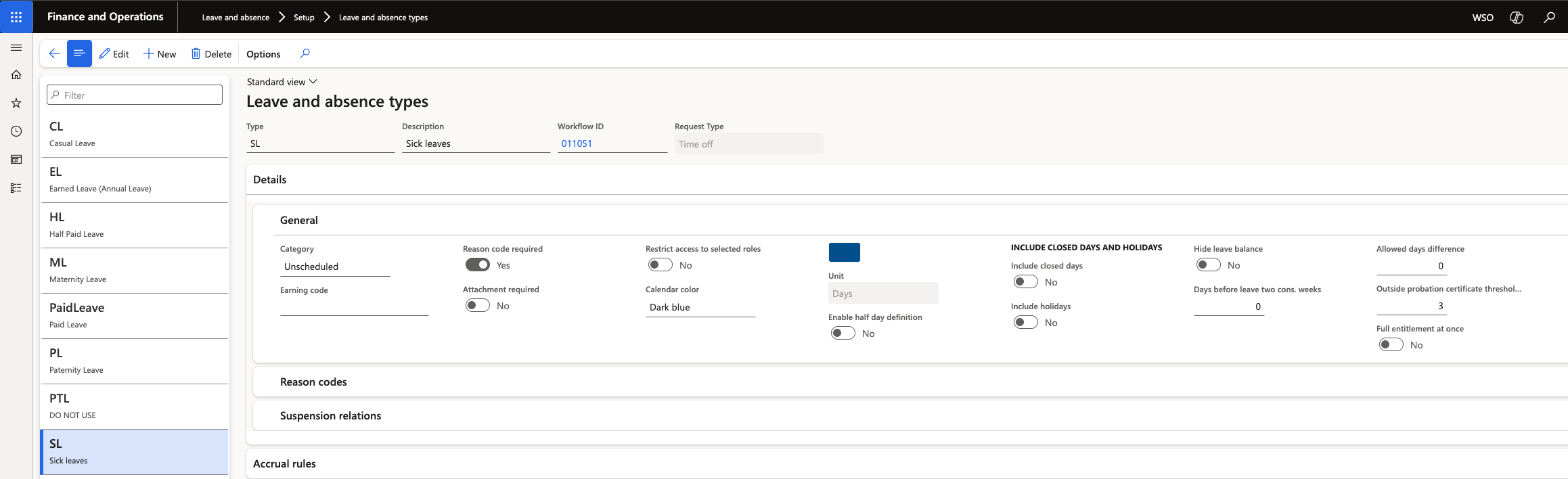Select PL Paternity Leave

pos(135,361)
